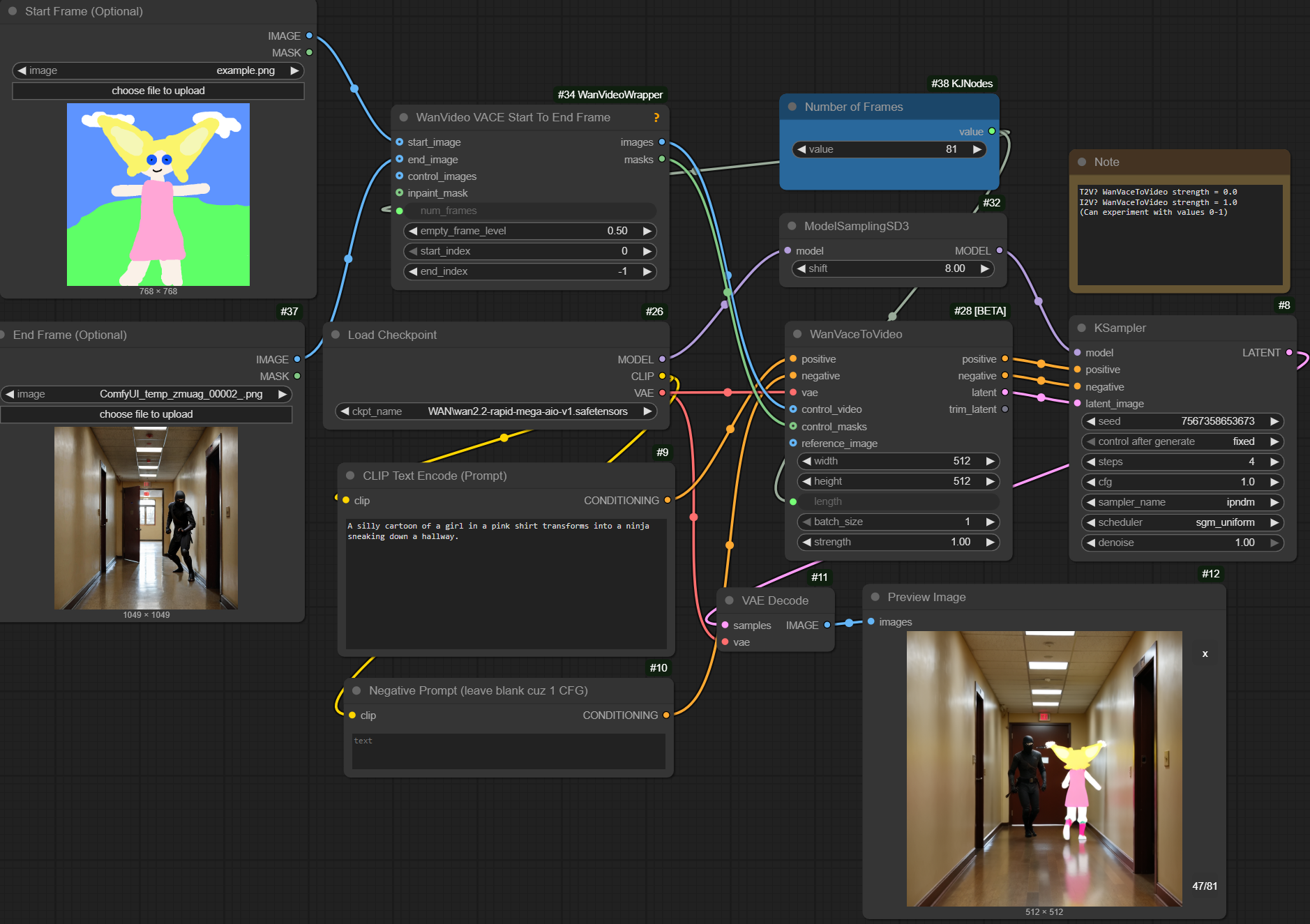This screenshot has height=924, width=1310.
Task: Increase the ModelSamplingSD3 shift value arrow
Action: point(984,268)
